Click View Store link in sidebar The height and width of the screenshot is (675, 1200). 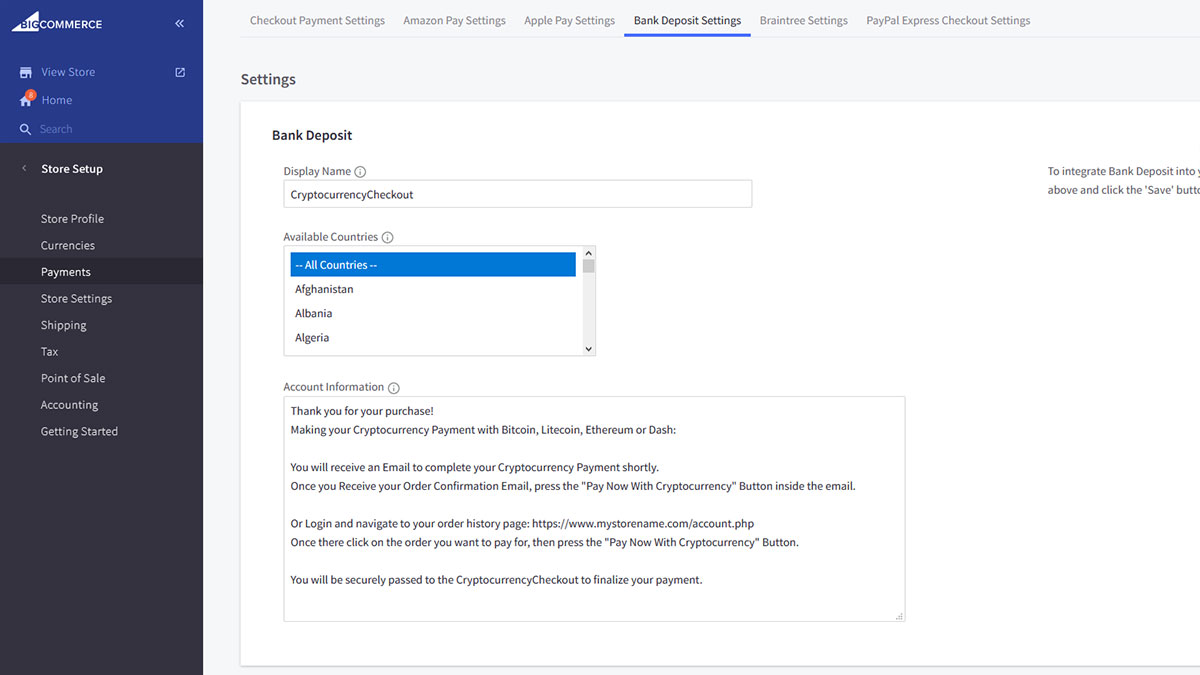click(68, 72)
